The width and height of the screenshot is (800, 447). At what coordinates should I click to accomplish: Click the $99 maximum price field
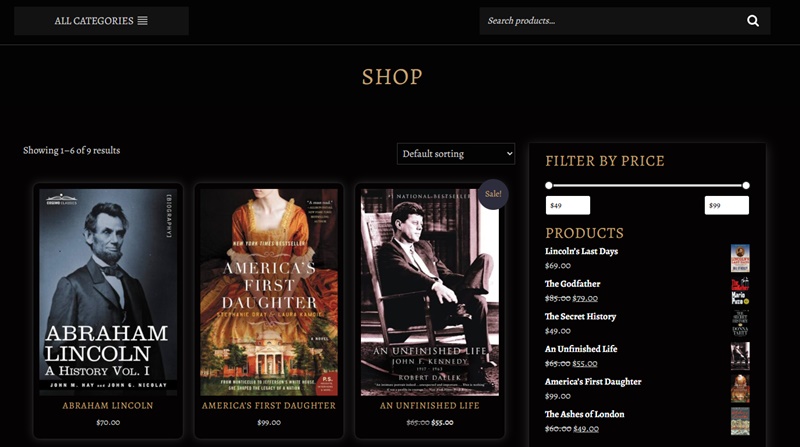(727, 206)
